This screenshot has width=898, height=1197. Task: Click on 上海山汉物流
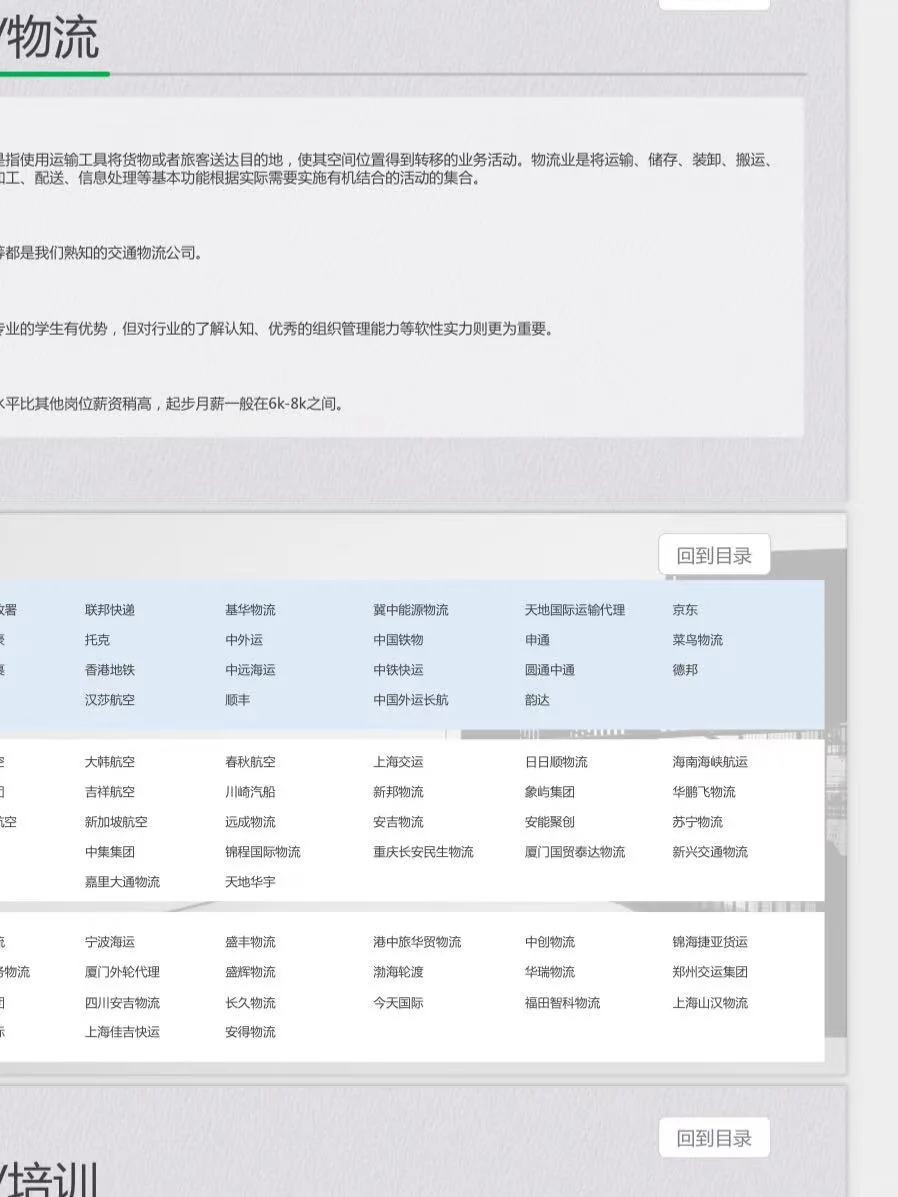[x=710, y=1002]
